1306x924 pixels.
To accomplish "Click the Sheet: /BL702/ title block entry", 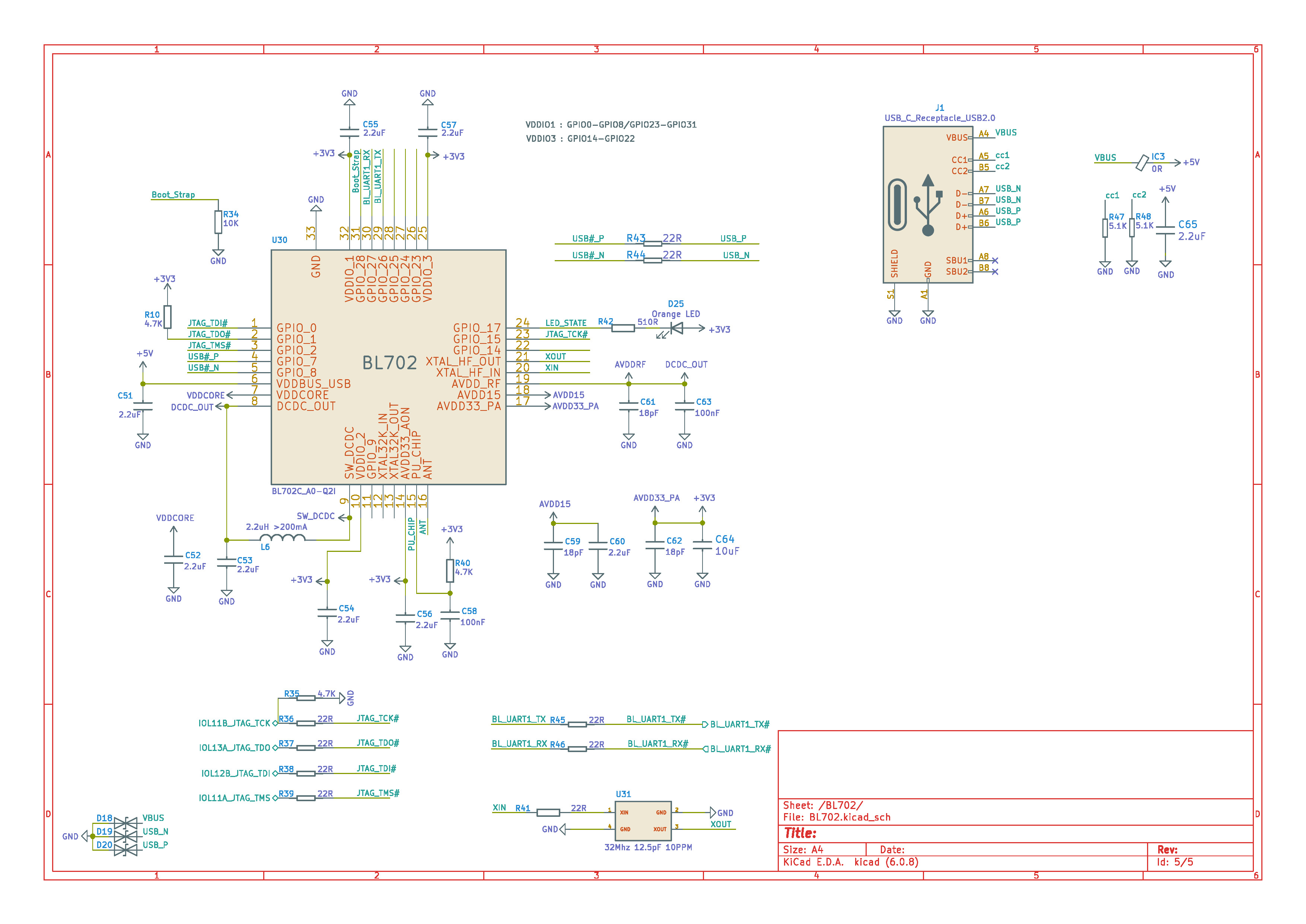I will point(822,805).
